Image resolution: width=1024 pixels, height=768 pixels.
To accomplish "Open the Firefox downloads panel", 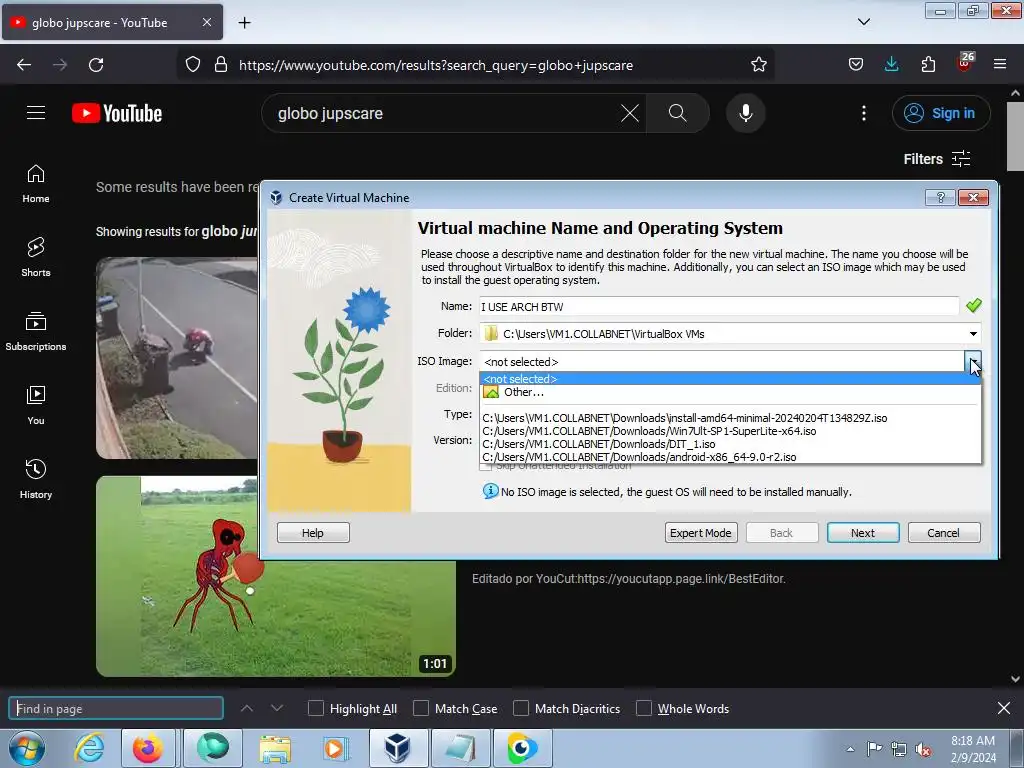I will click(x=891, y=65).
